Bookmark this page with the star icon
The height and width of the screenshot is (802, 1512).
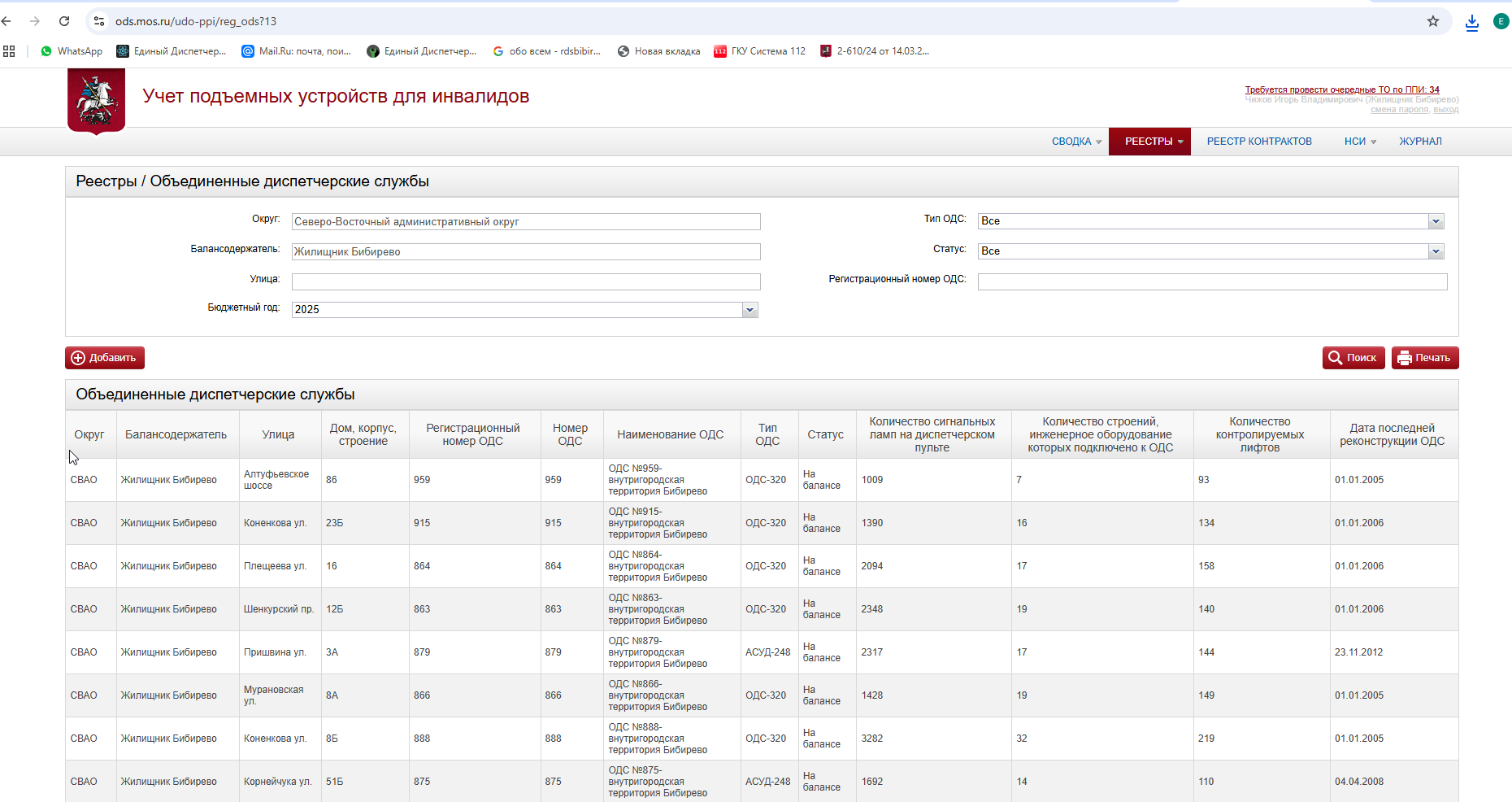tap(1433, 21)
